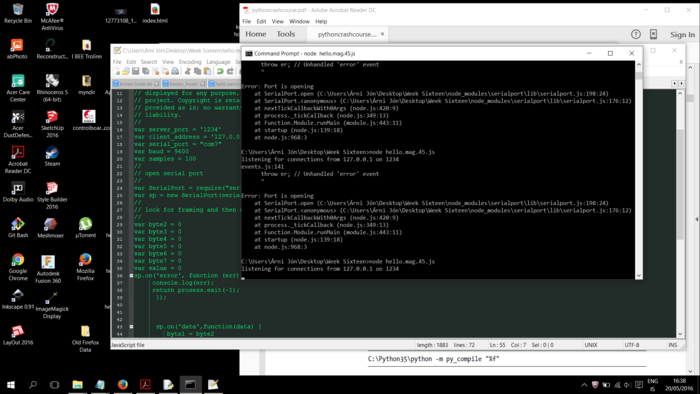Click the Paste clipboard icon in Notepad++ toolbar

(207, 71)
